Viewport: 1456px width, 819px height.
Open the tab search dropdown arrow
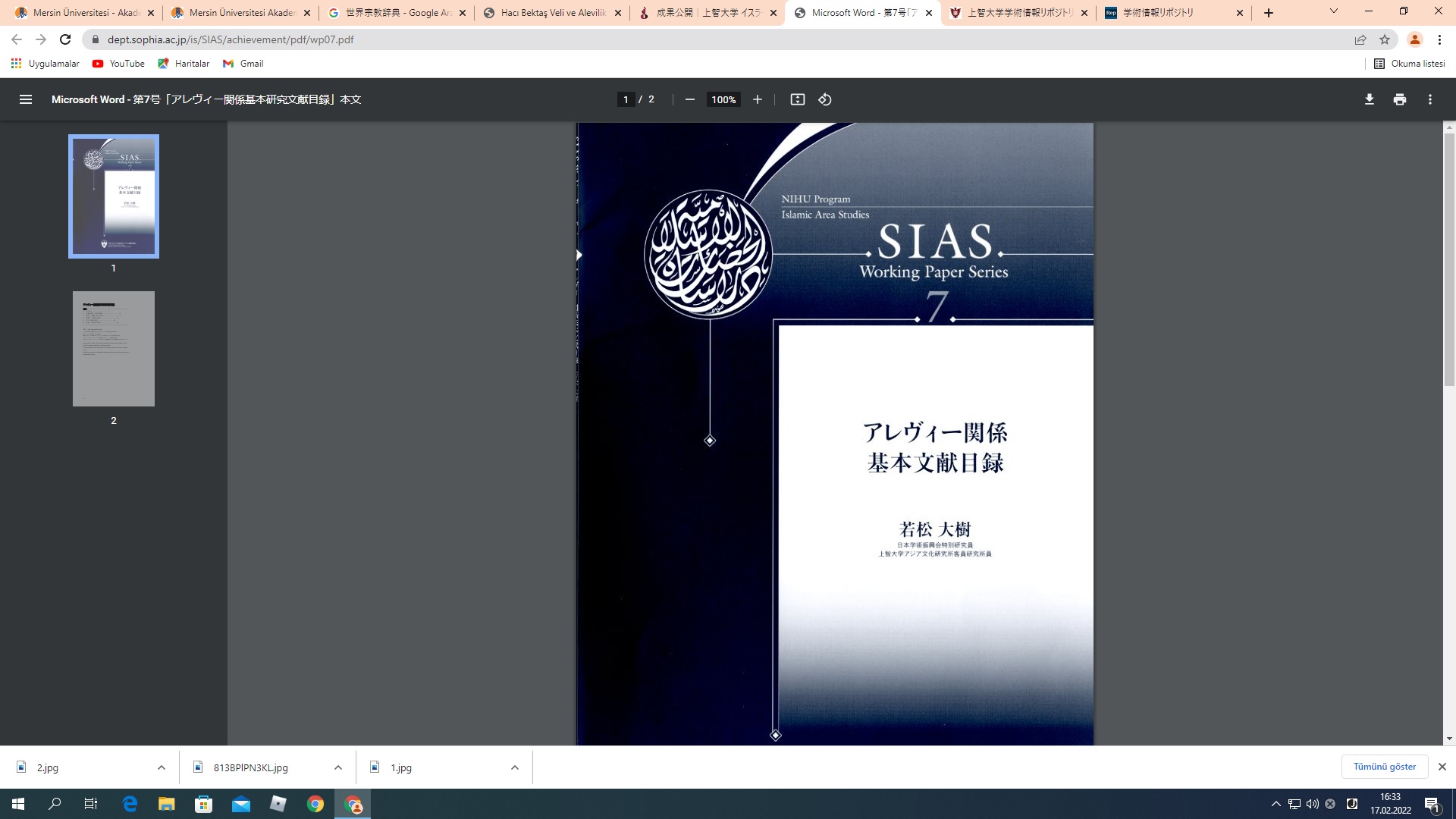tap(1333, 11)
